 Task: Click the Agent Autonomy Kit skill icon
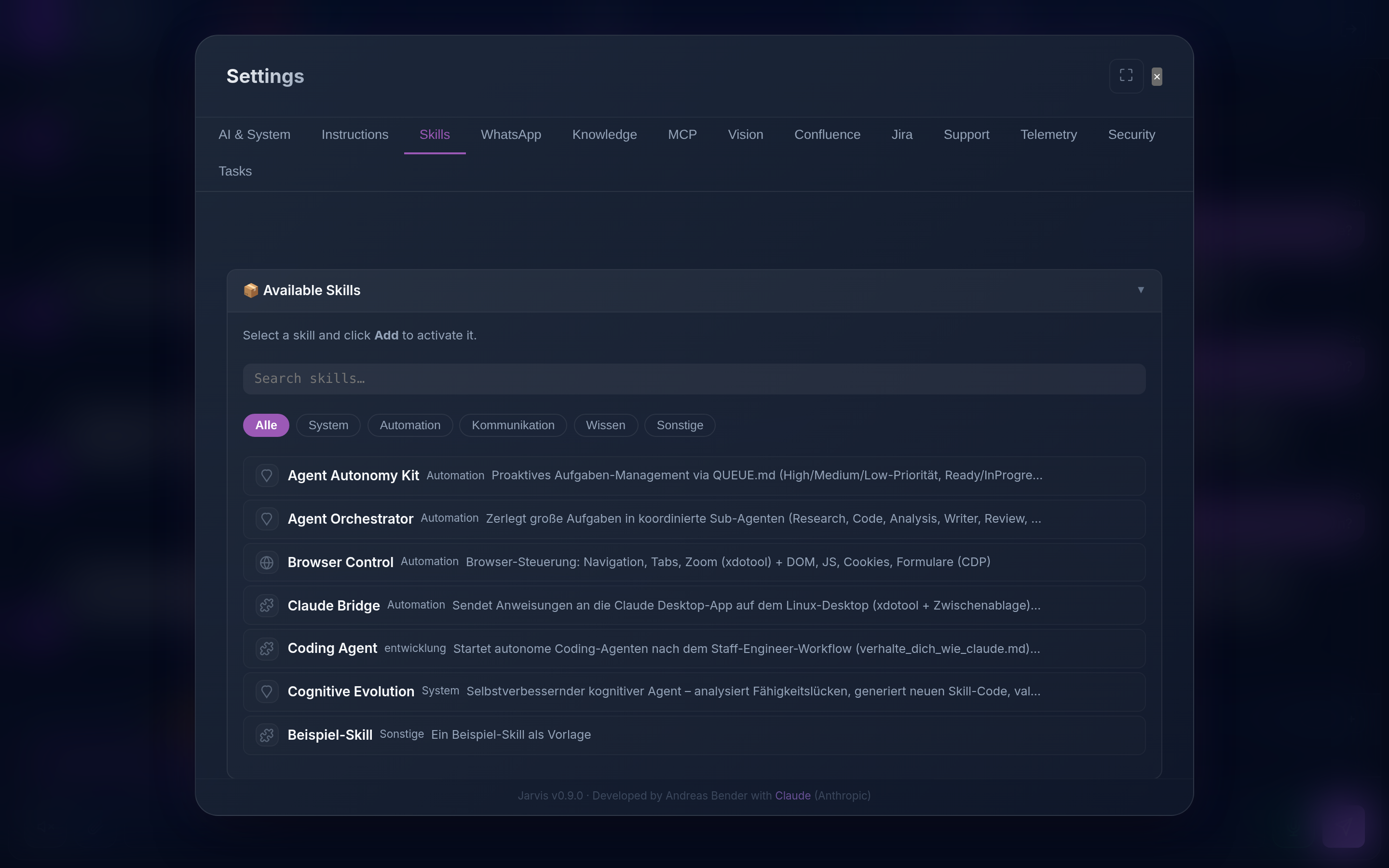click(x=267, y=475)
